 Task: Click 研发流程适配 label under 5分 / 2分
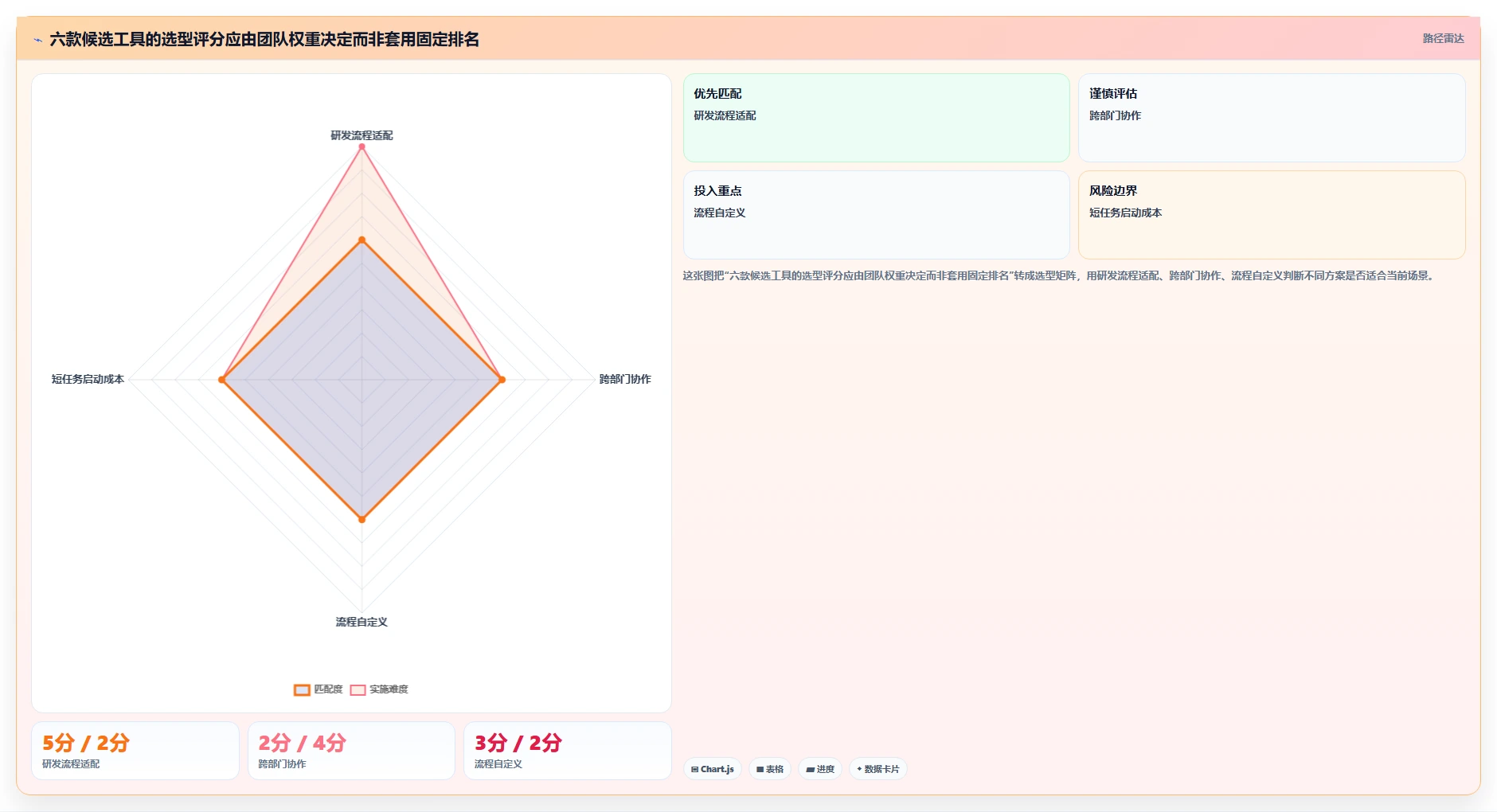71,764
